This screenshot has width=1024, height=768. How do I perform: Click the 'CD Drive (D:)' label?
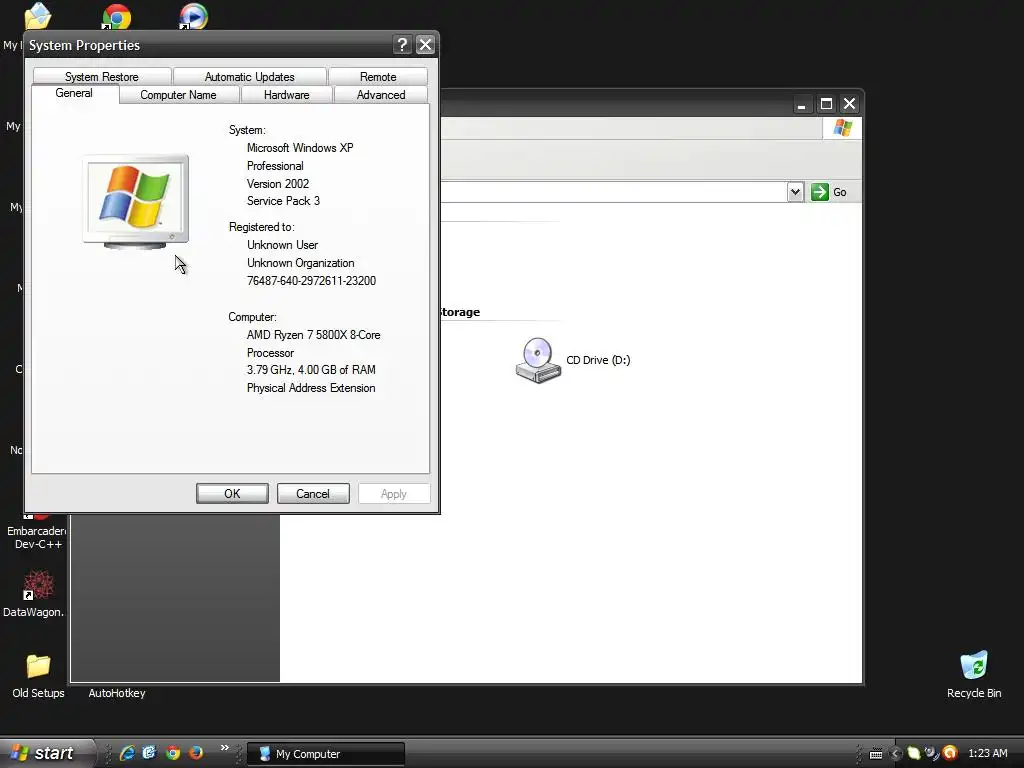click(x=598, y=360)
